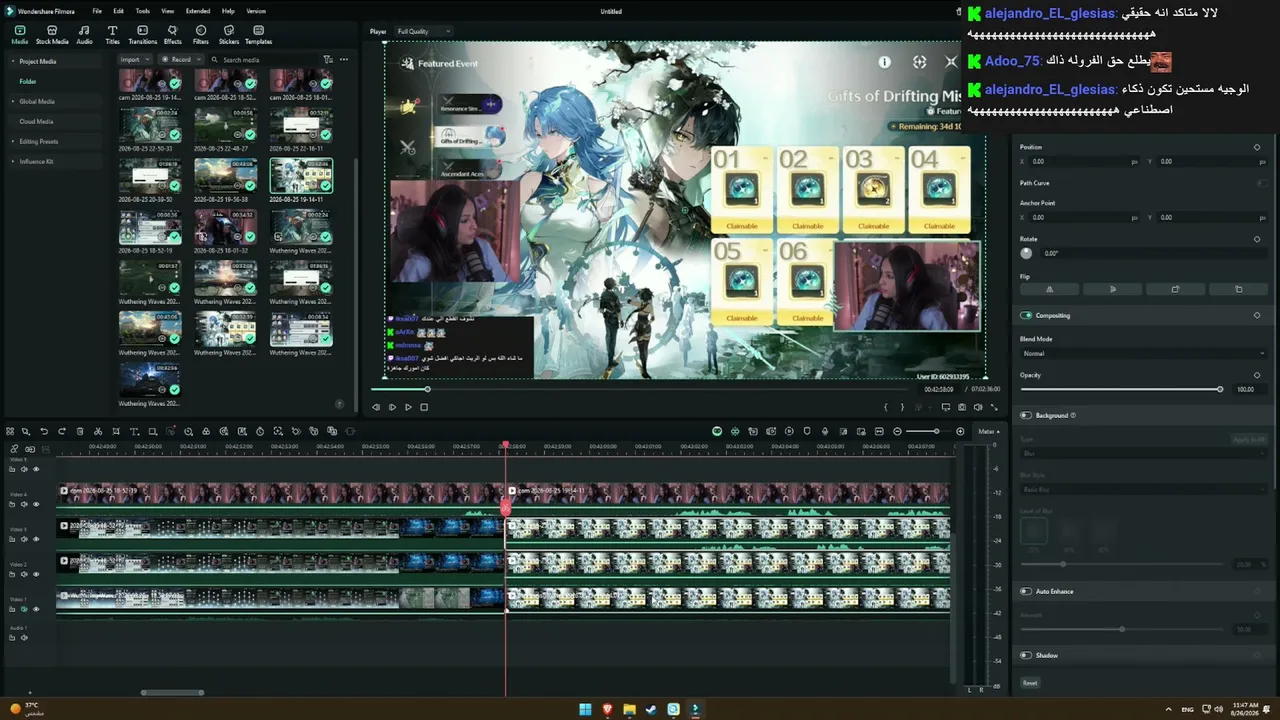Flip the clip vertically

(x=1113, y=289)
